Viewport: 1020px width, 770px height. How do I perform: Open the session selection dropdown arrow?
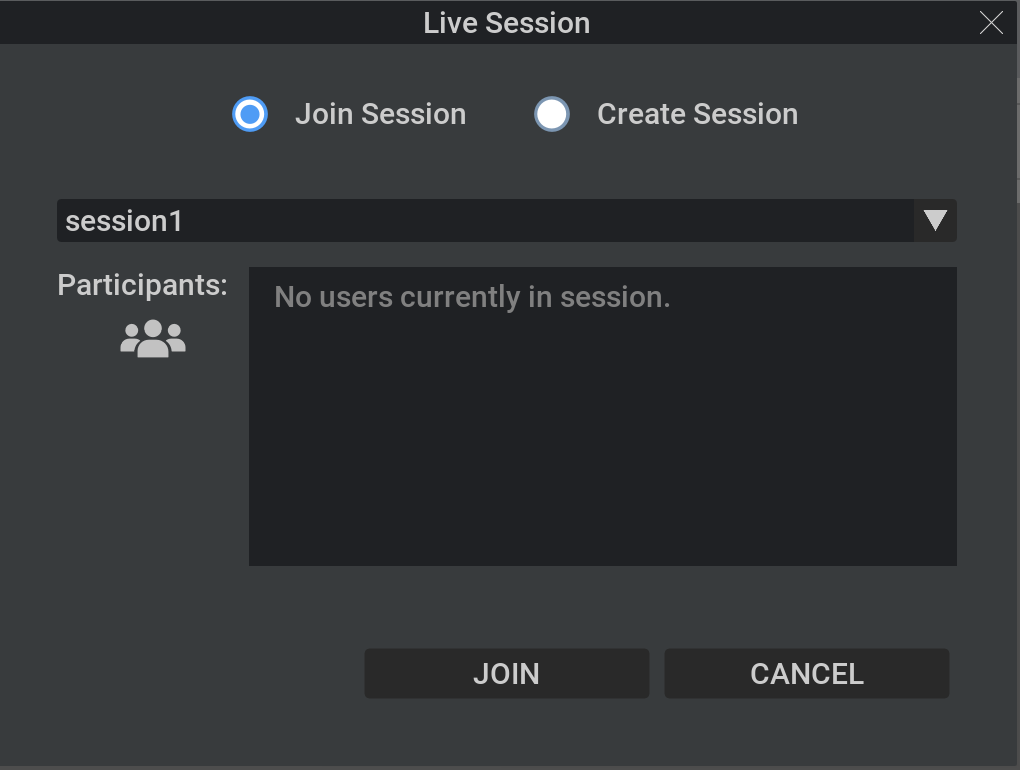(935, 220)
